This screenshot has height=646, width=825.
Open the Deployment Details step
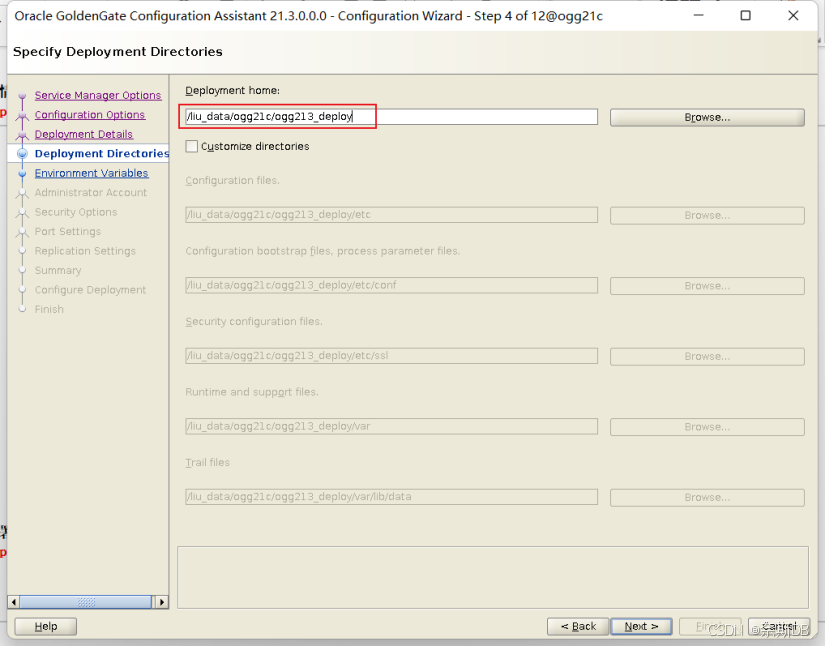point(84,134)
